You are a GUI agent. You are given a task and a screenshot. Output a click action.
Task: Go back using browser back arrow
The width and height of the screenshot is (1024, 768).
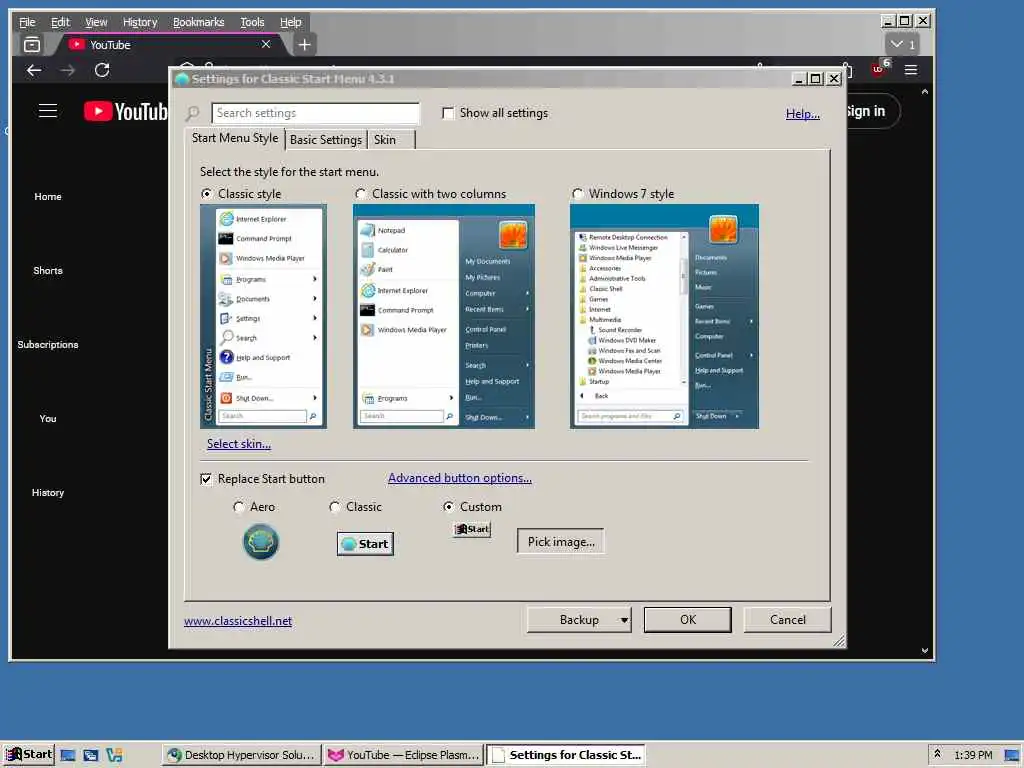[34, 71]
